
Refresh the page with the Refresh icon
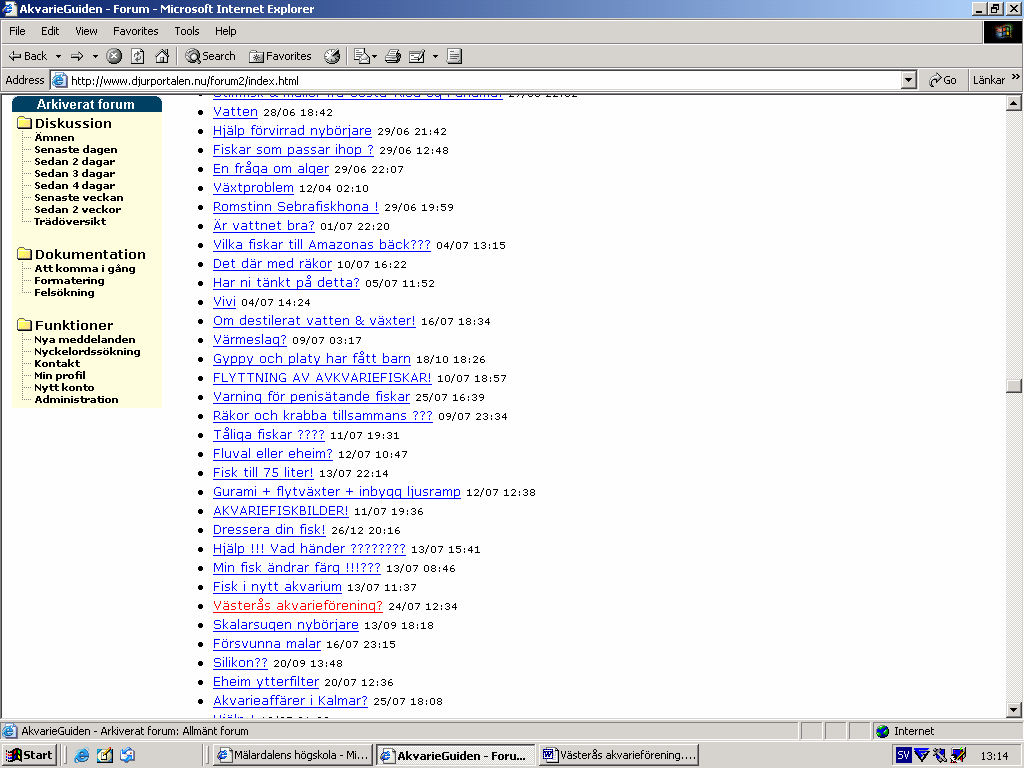tap(138, 56)
